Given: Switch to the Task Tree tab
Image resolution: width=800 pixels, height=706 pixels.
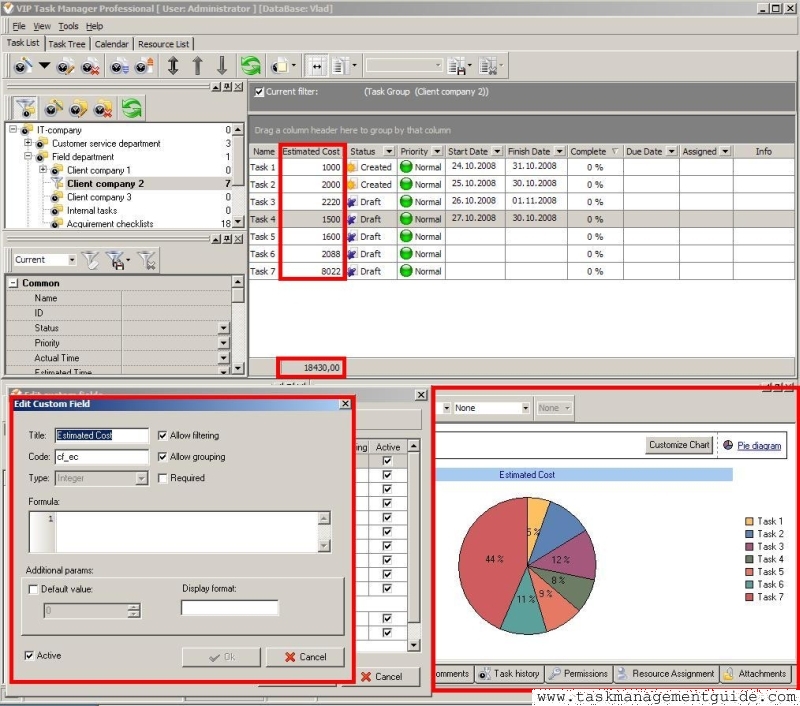Looking at the screenshot, I should click(67, 44).
